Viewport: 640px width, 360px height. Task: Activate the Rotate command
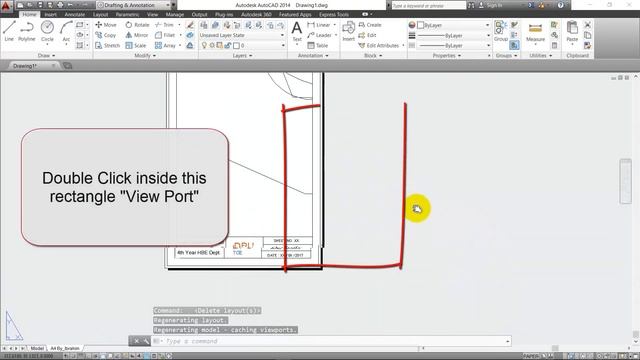137,25
